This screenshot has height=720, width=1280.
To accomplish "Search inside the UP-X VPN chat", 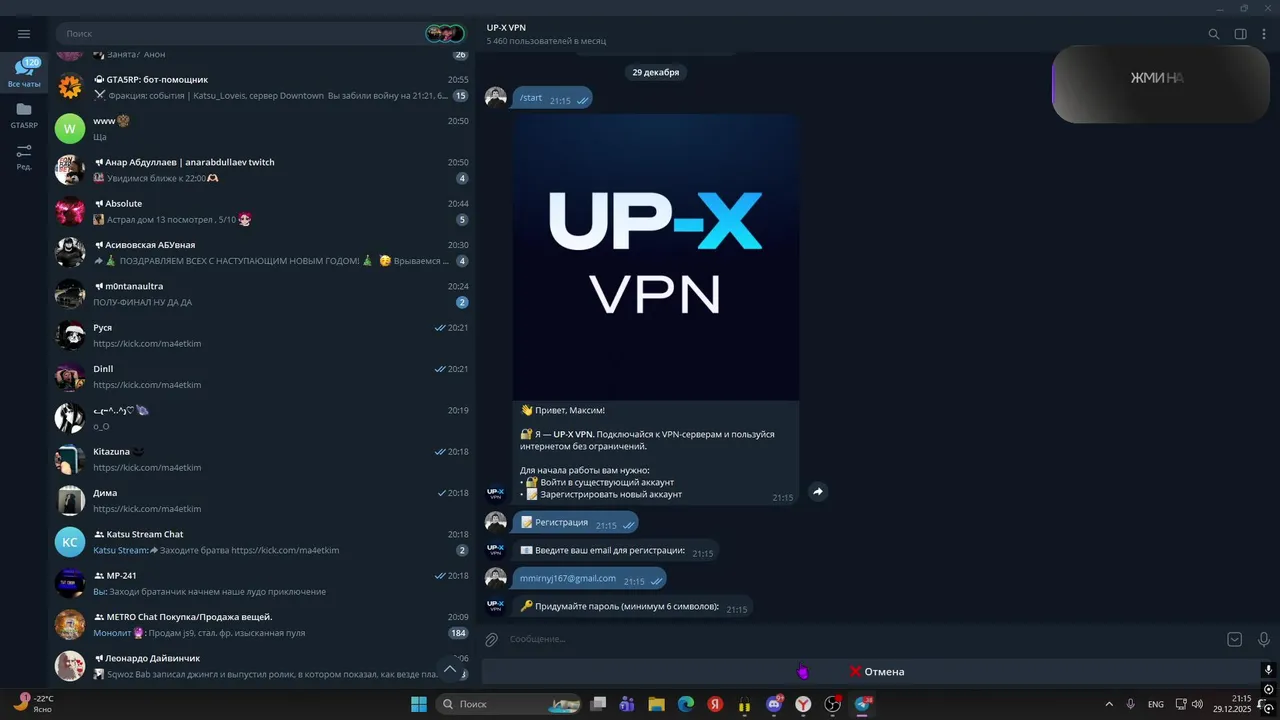I will [x=1214, y=34].
